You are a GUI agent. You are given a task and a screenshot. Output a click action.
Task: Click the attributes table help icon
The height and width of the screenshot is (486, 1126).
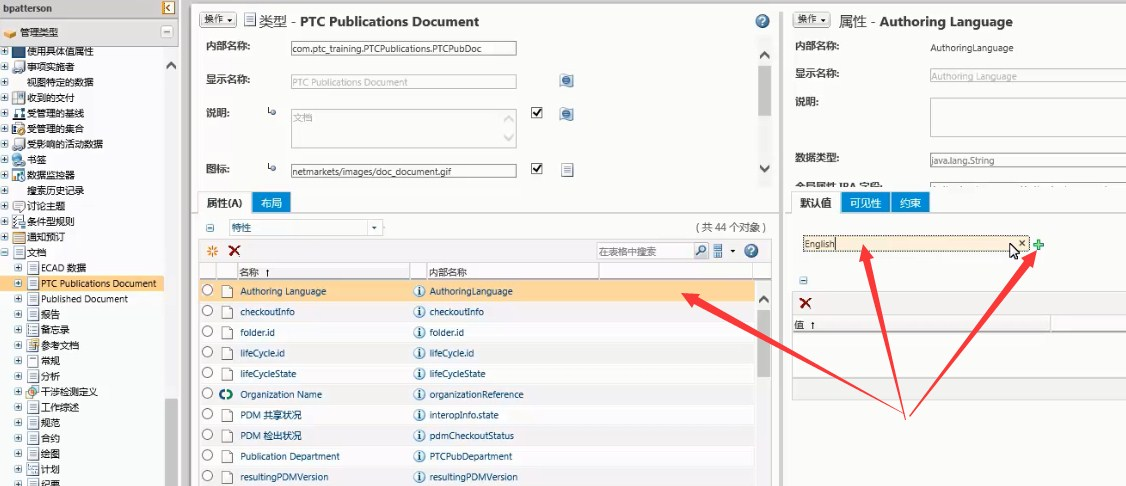pyautogui.click(x=751, y=251)
